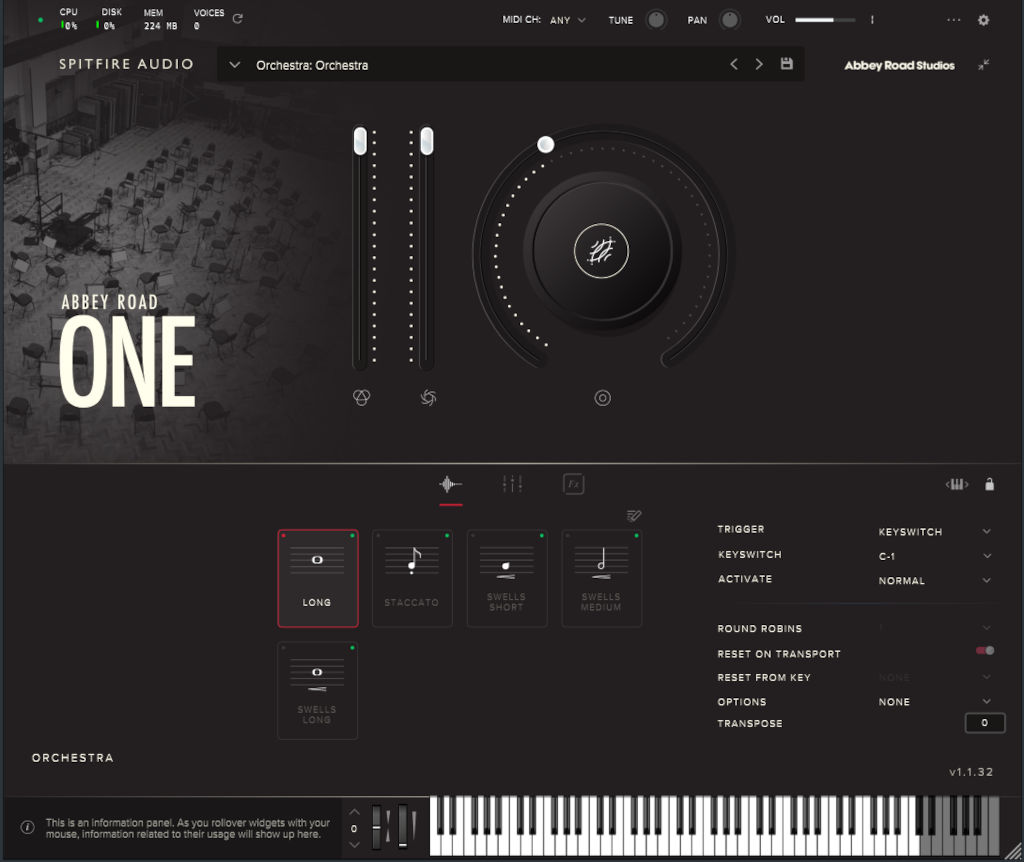1024x862 pixels.
Task: Click the MEM 224 MB readout
Action: (x=160, y=19)
